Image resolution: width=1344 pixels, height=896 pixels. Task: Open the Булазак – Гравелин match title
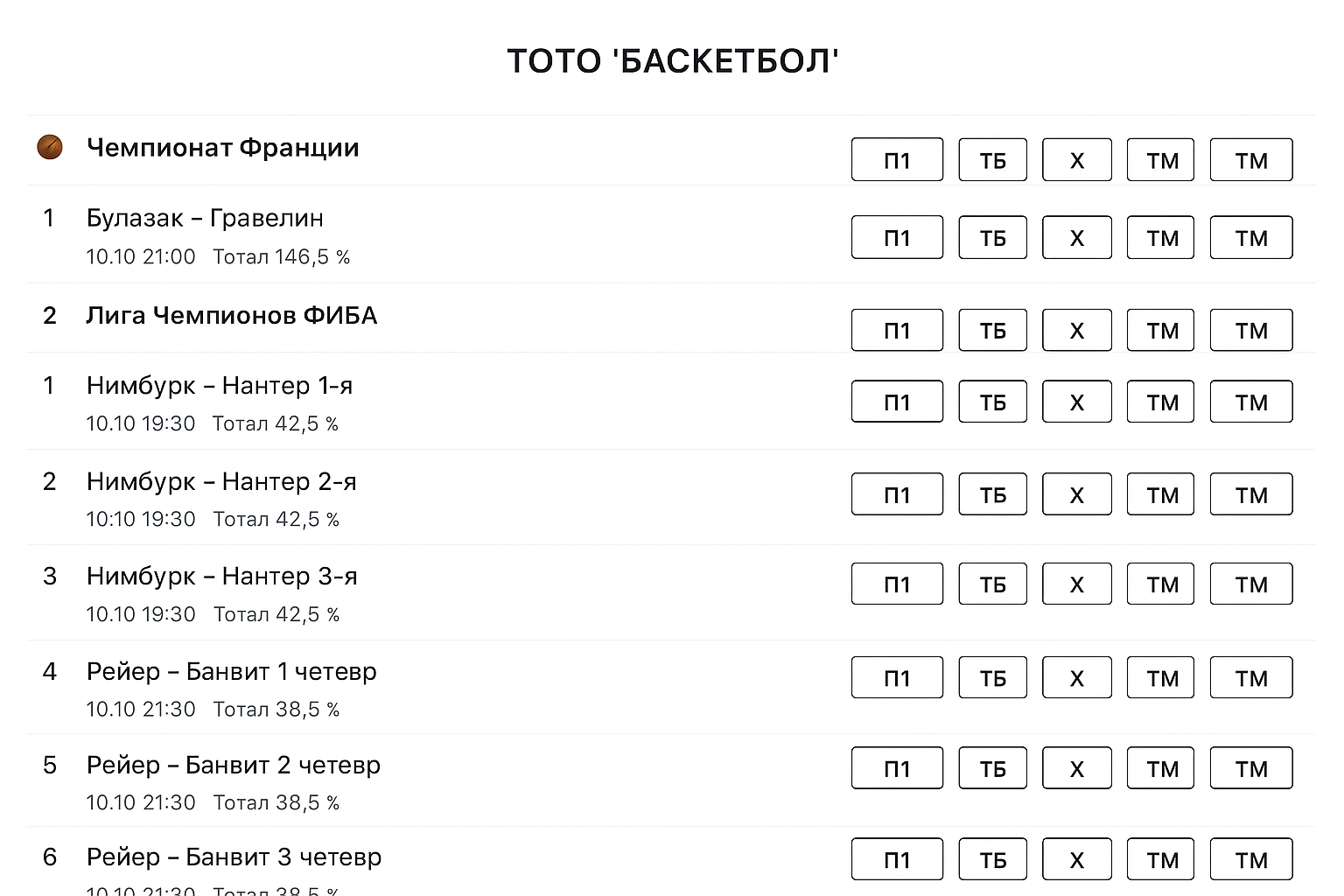(205, 218)
